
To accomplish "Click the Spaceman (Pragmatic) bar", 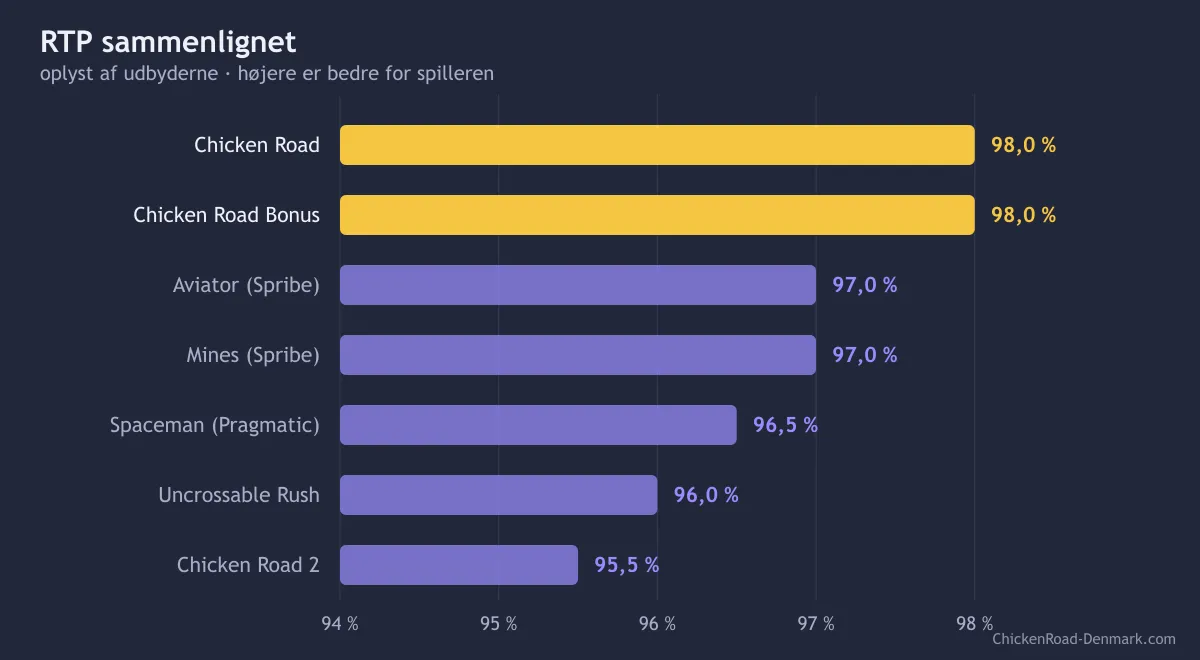I will coord(538,425).
